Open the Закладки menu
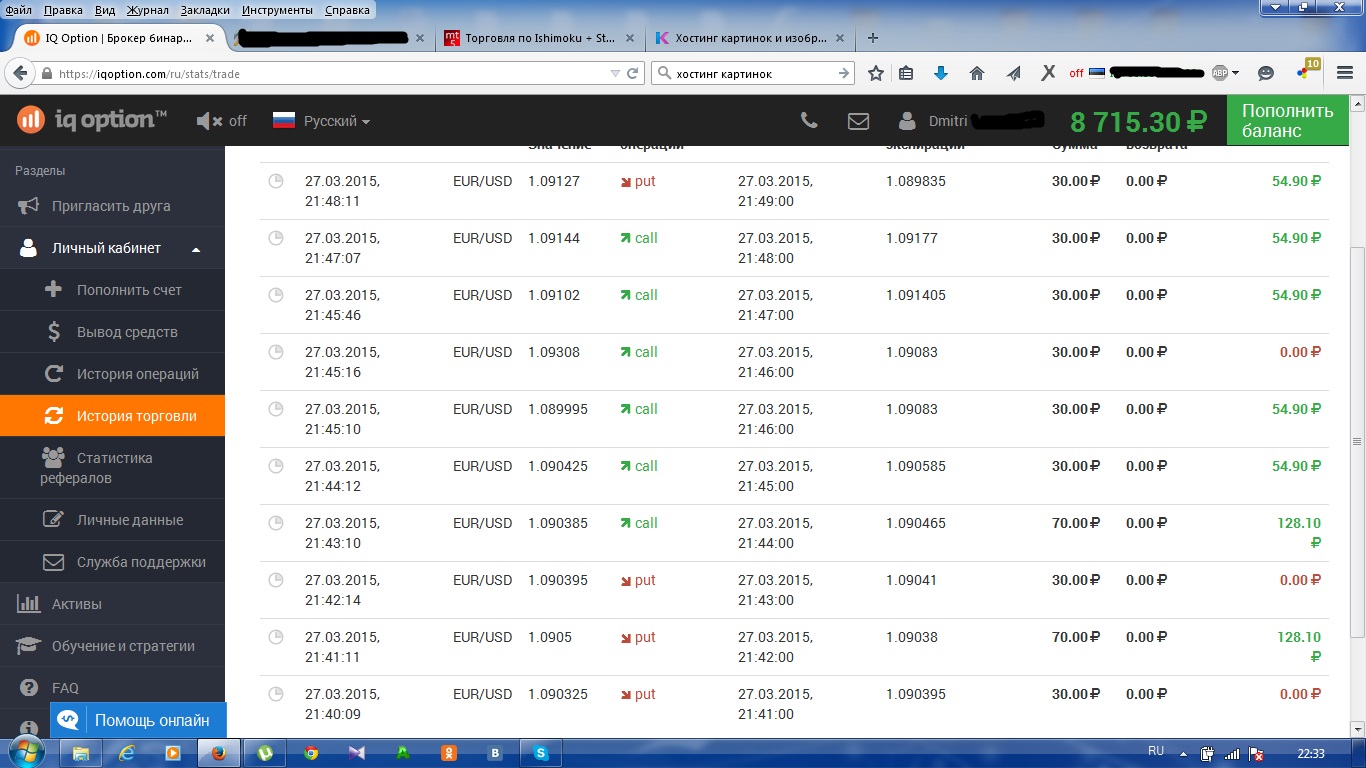 click(205, 10)
